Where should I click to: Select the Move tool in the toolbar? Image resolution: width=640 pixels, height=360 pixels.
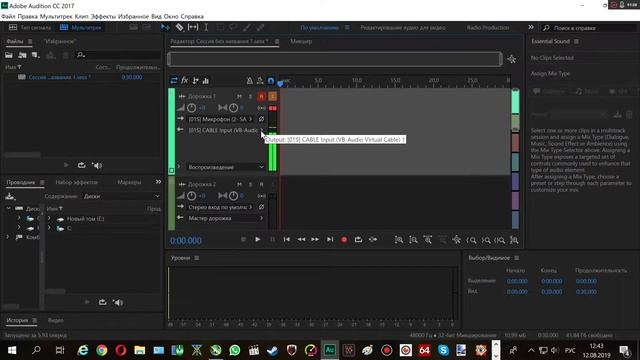(165, 27)
